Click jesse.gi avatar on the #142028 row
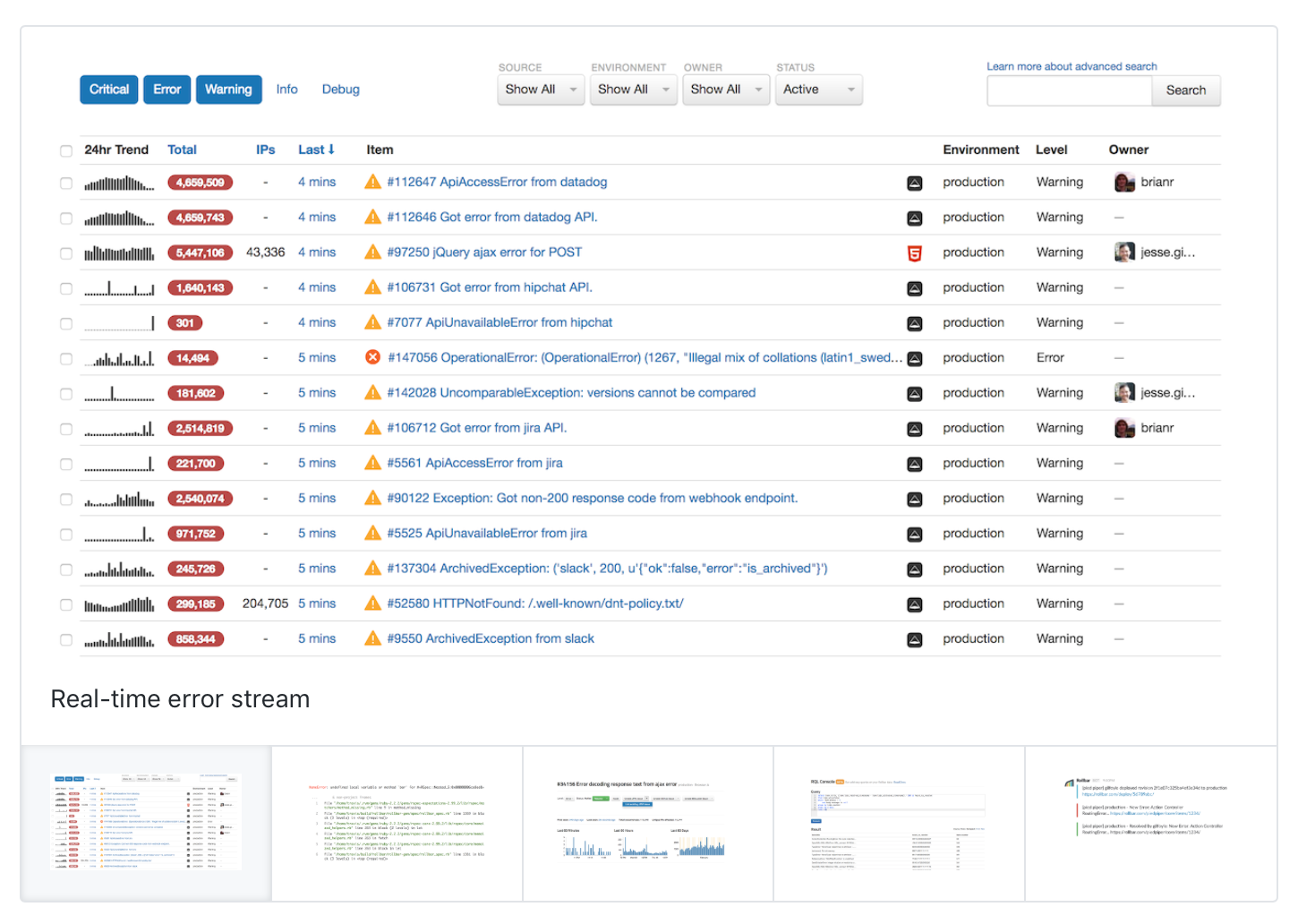This screenshot has height=924, width=1298. [1123, 392]
